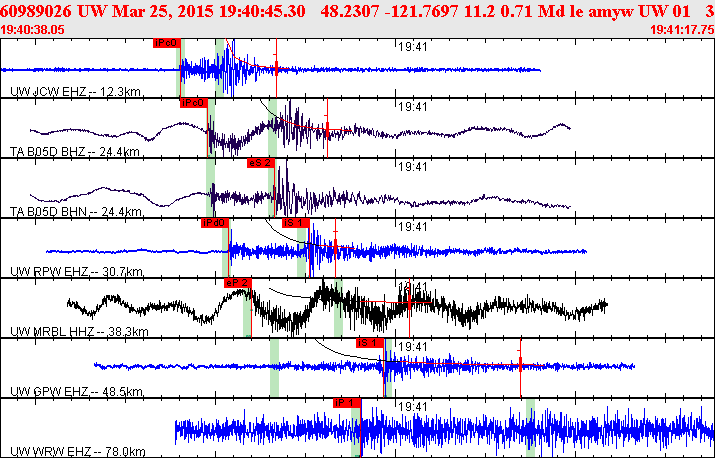
Task: Click the 19:41 time label on WRW trace
Action: (412, 406)
